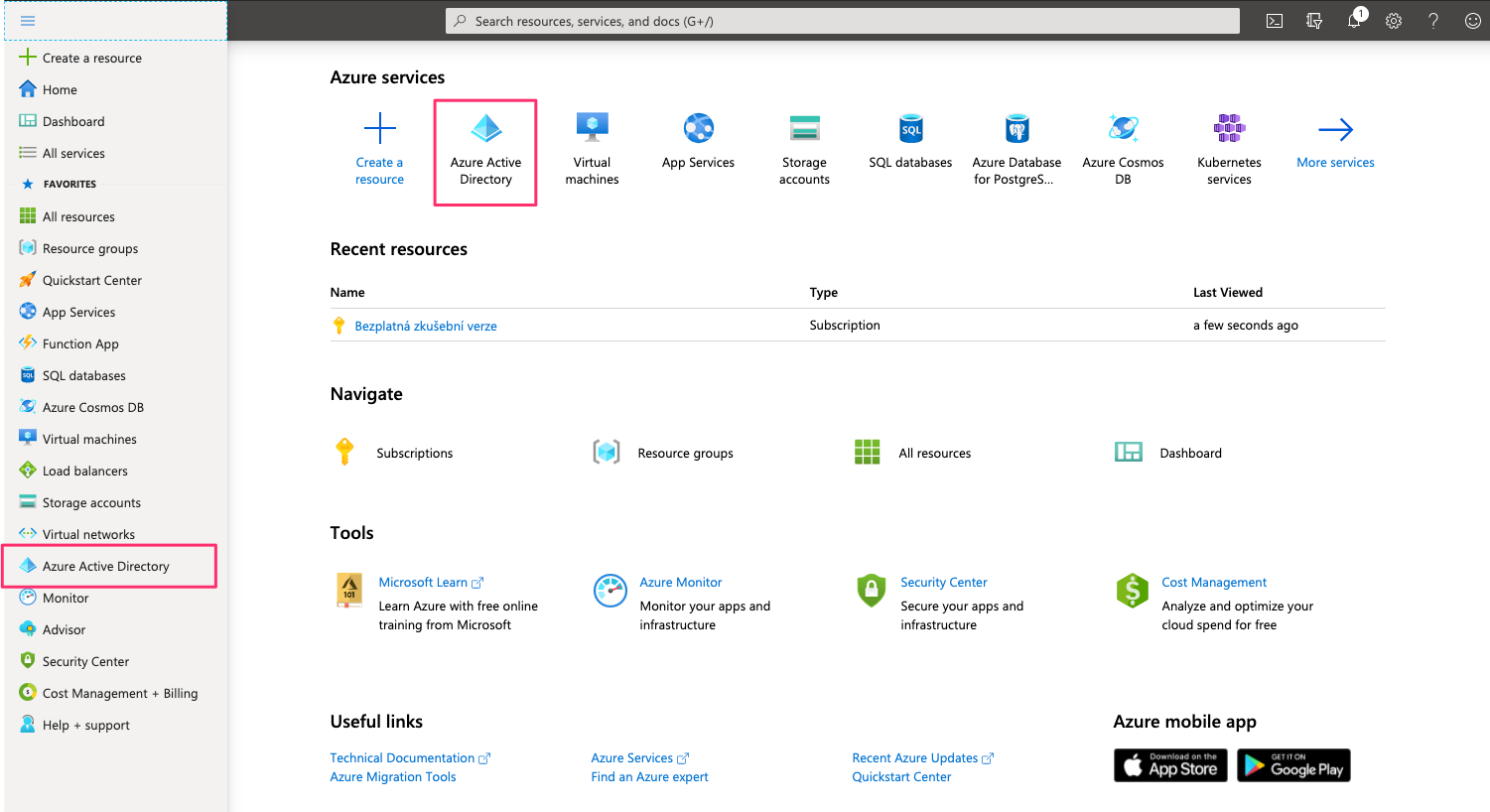Viewport: 1490px width, 812px height.
Task: Open the Microsoft Learn link
Action: click(423, 583)
